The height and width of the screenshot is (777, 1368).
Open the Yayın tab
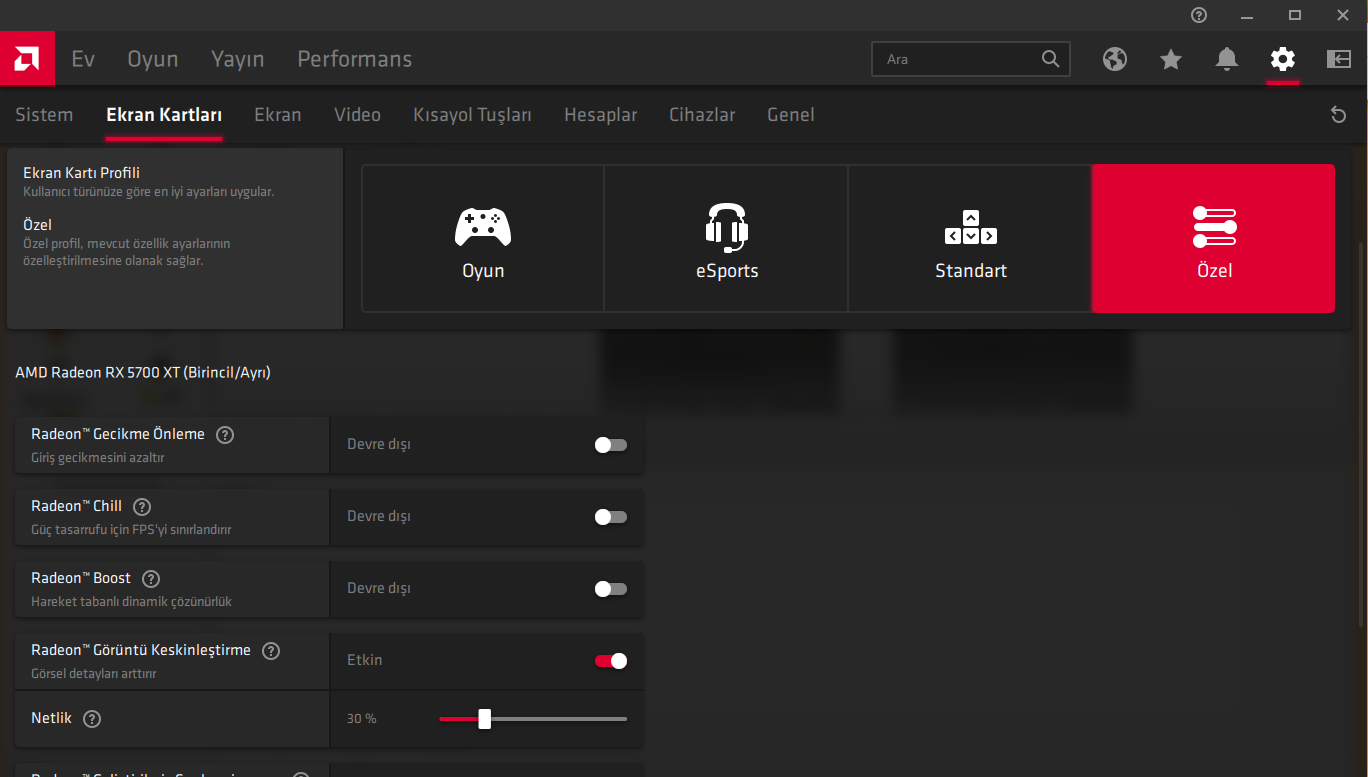238,59
